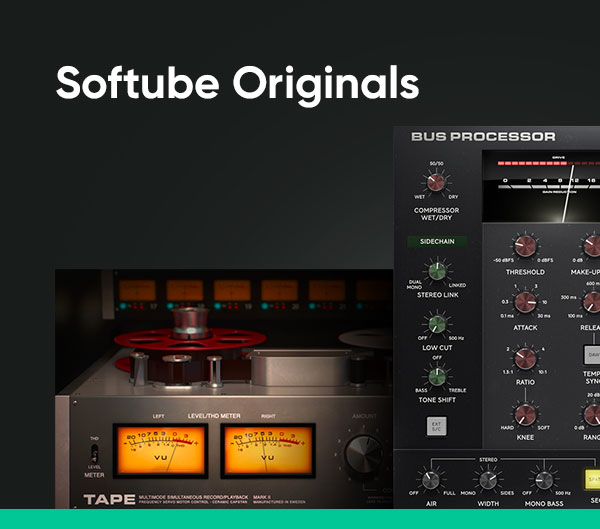Click the Tone Shift knob
Image resolution: width=600 pixels, height=529 pixels.
click(x=437, y=377)
